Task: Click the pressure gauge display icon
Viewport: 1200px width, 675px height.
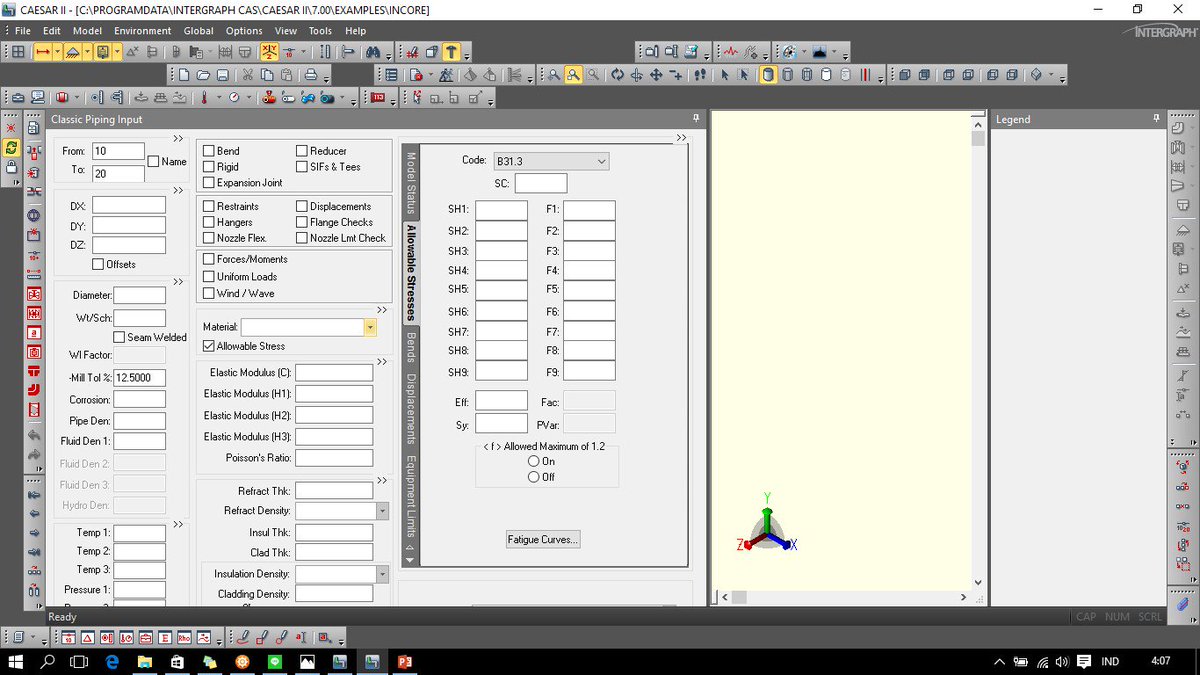Action: click(x=234, y=98)
